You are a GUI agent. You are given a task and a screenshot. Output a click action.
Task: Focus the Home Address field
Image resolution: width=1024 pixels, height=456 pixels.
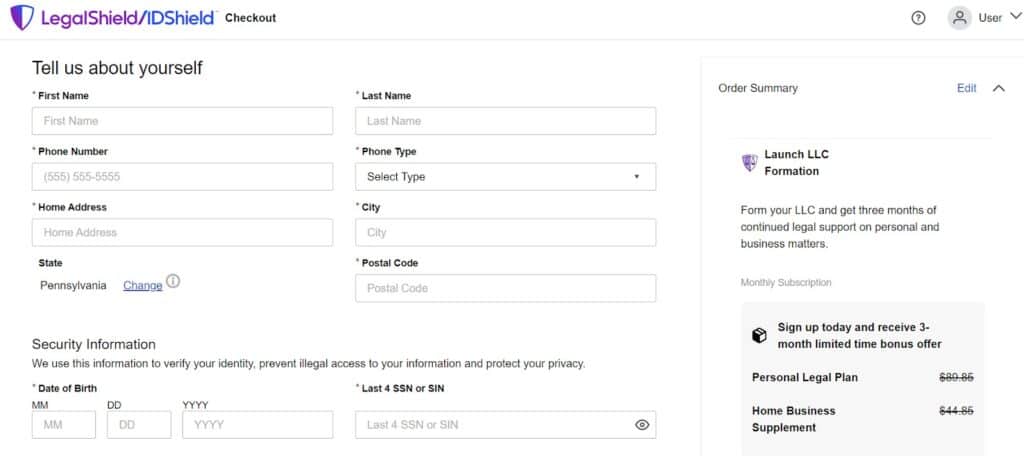point(182,233)
